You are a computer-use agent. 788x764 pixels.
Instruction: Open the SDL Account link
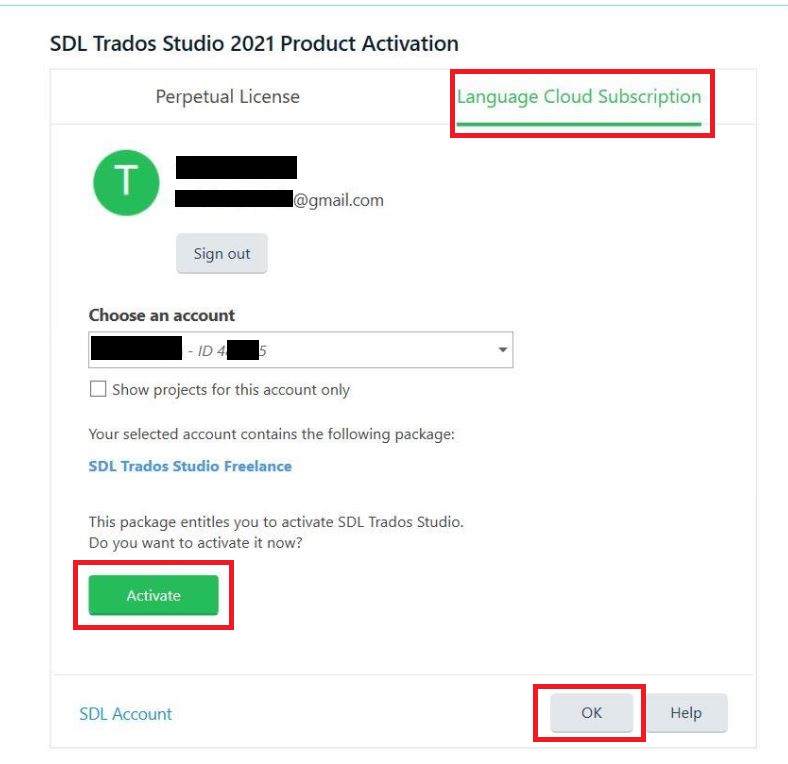click(x=126, y=714)
